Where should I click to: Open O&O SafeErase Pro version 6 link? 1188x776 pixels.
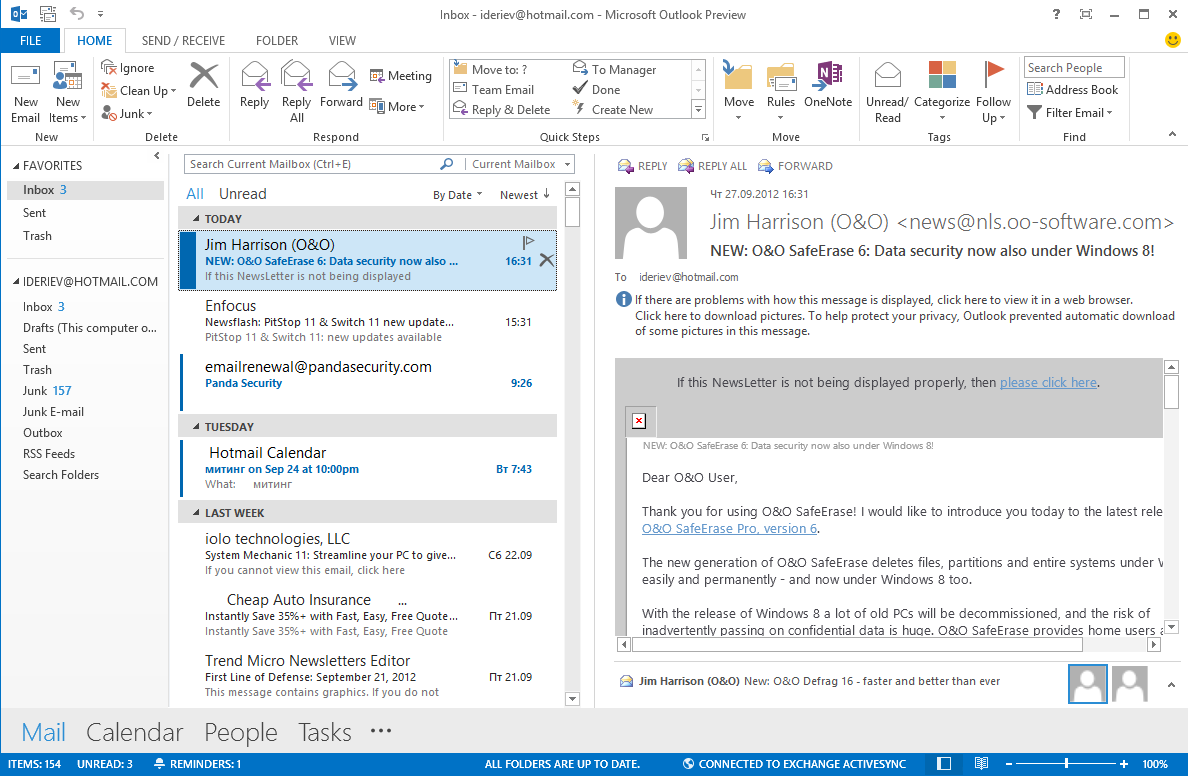[729, 529]
